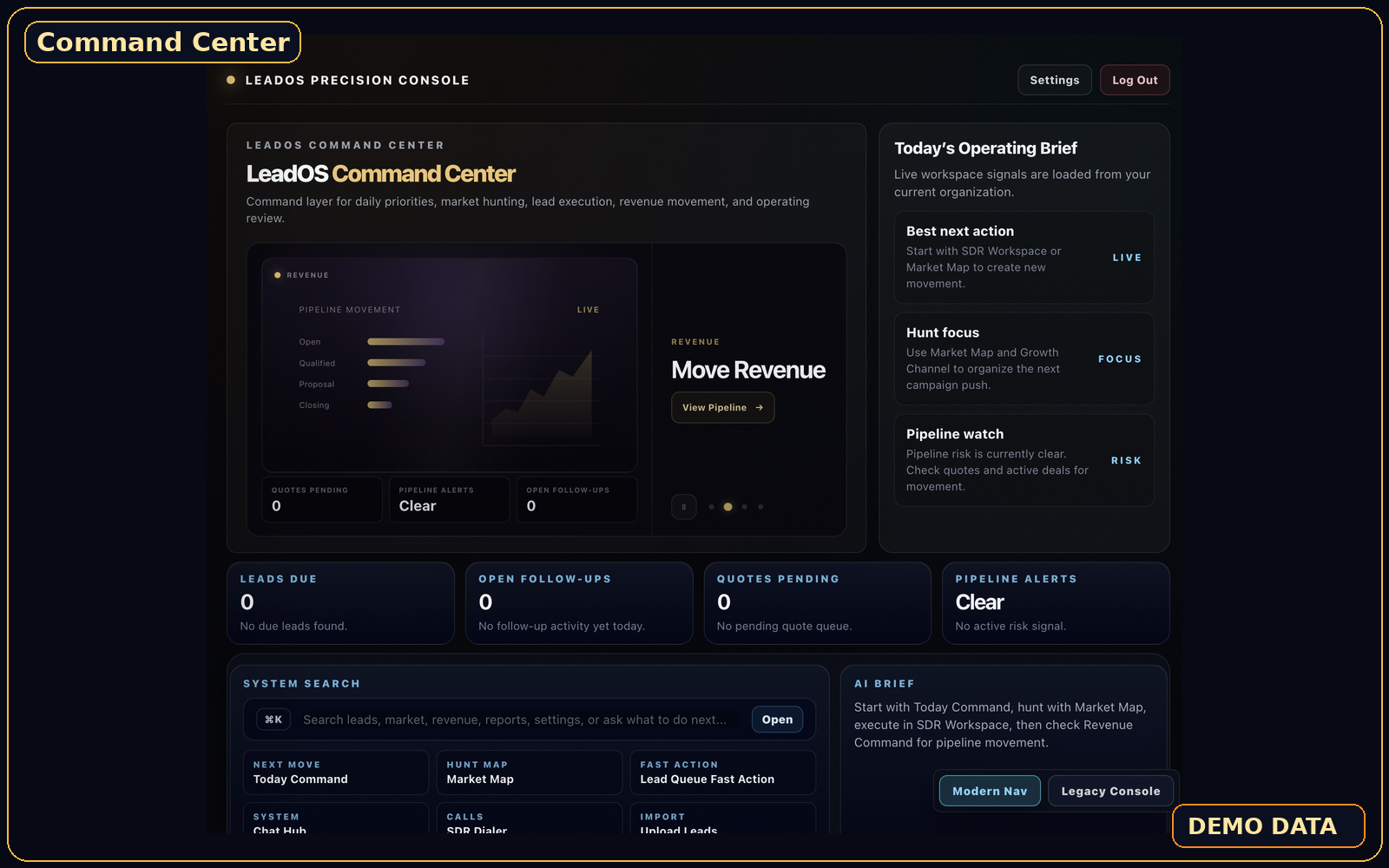This screenshot has height=868, width=1389.
Task: Switch to Legacy Console mode
Action: pyautogui.click(x=1110, y=791)
